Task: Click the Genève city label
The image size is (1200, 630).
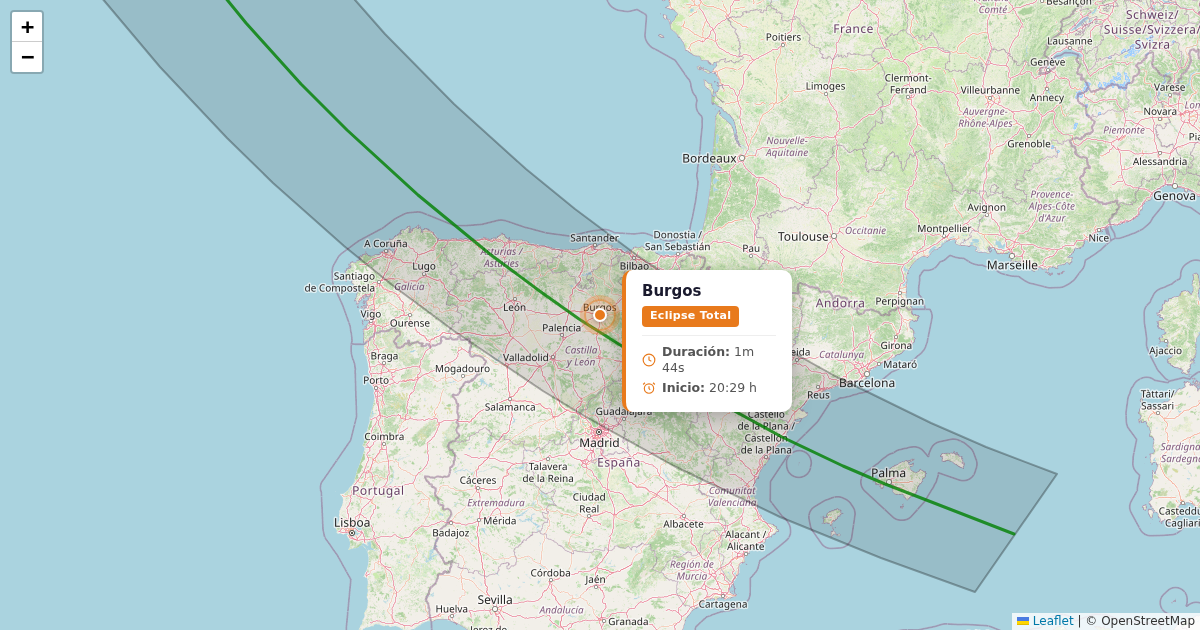Action: point(1048,62)
